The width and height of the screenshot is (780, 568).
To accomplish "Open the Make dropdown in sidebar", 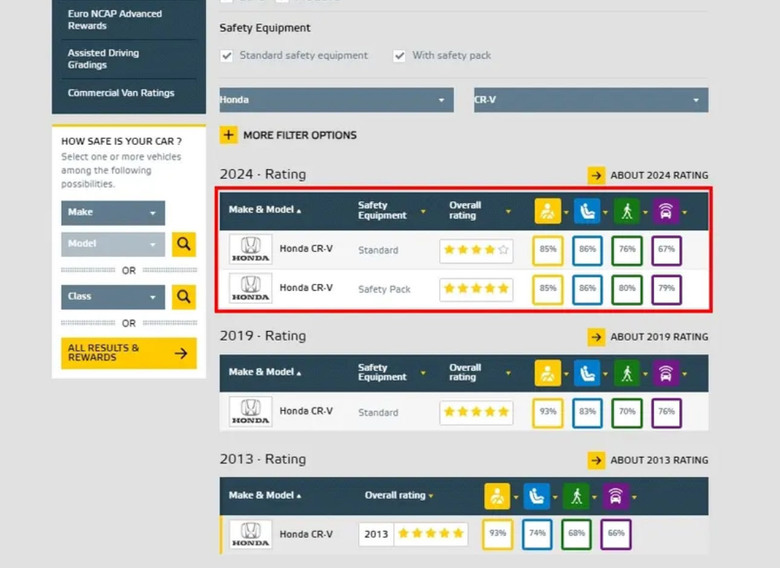I will (113, 213).
